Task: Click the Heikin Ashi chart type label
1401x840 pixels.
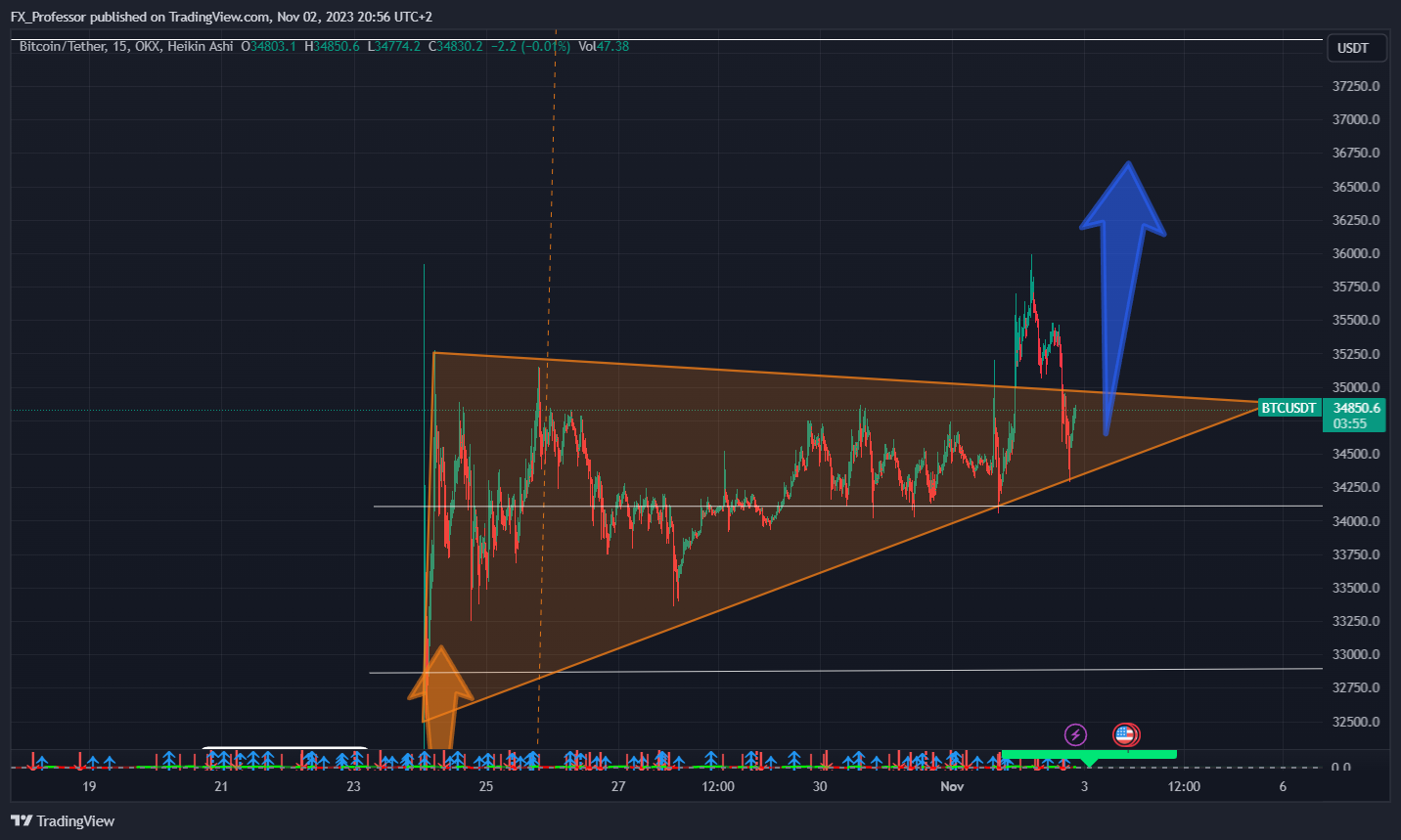Action: pyautogui.click(x=201, y=46)
